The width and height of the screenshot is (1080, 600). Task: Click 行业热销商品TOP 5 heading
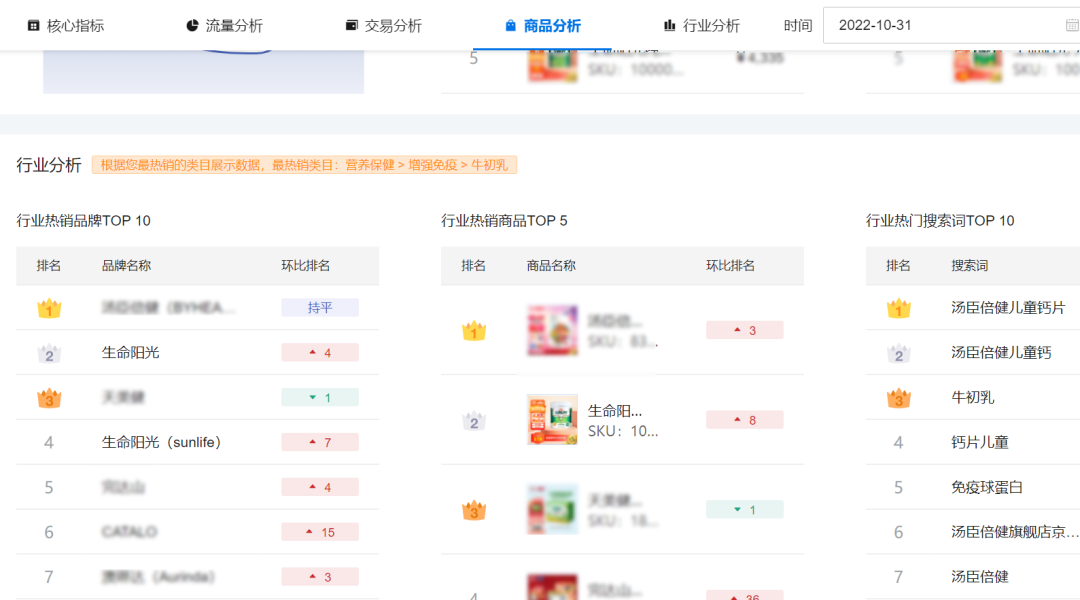(x=504, y=221)
